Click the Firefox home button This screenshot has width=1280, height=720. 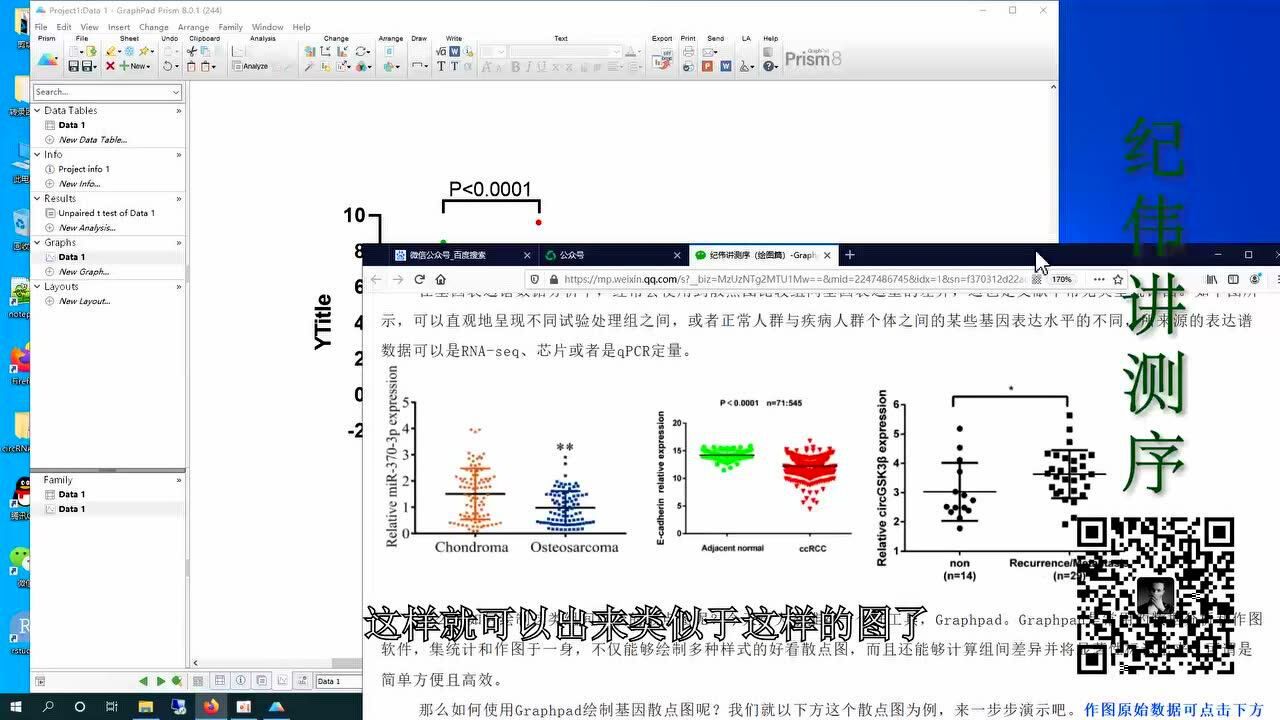[x=441, y=280]
